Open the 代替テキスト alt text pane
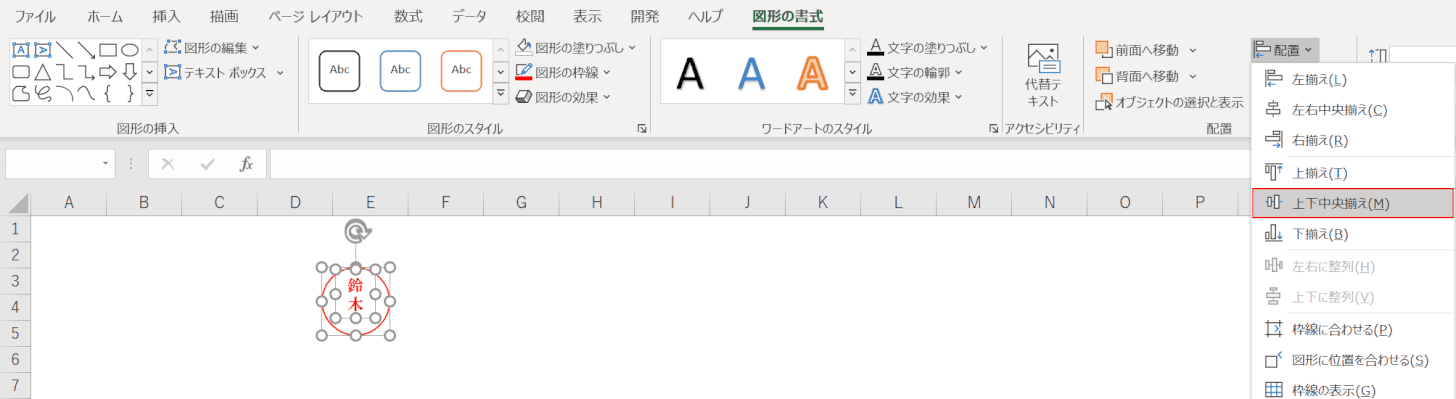This screenshot has width=1456, height=399. coord(1043,75)
